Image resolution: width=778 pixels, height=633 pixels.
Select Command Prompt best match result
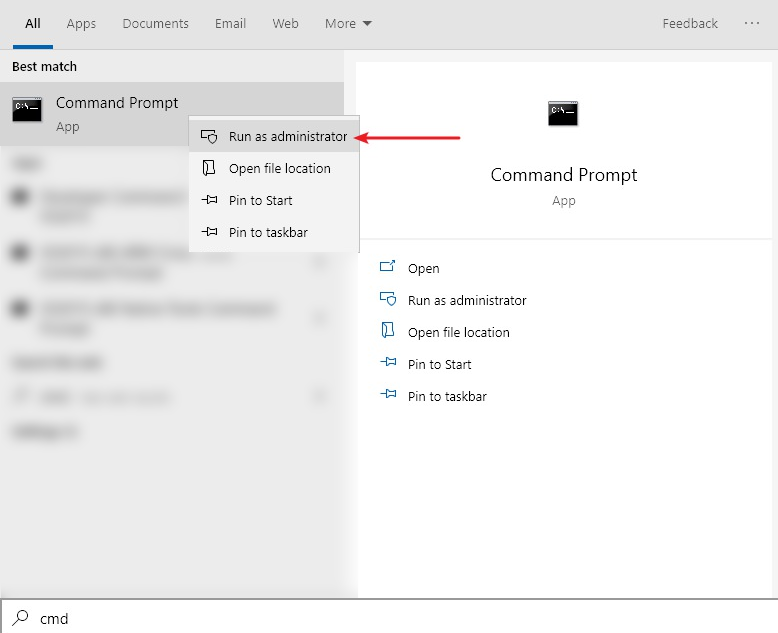pos(172,114)
